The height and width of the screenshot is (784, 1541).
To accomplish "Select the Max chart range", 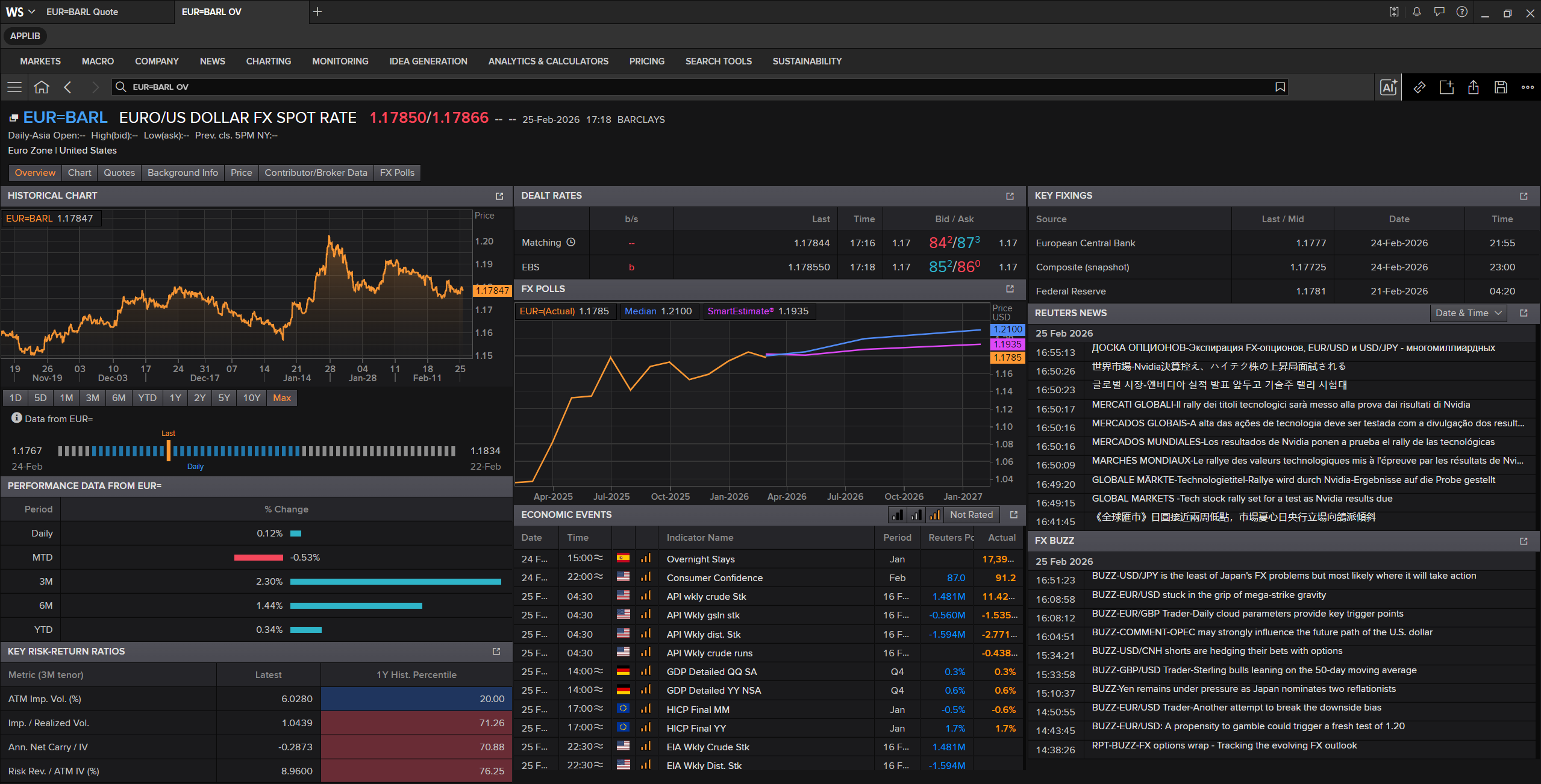I will (x=282, y=398).
